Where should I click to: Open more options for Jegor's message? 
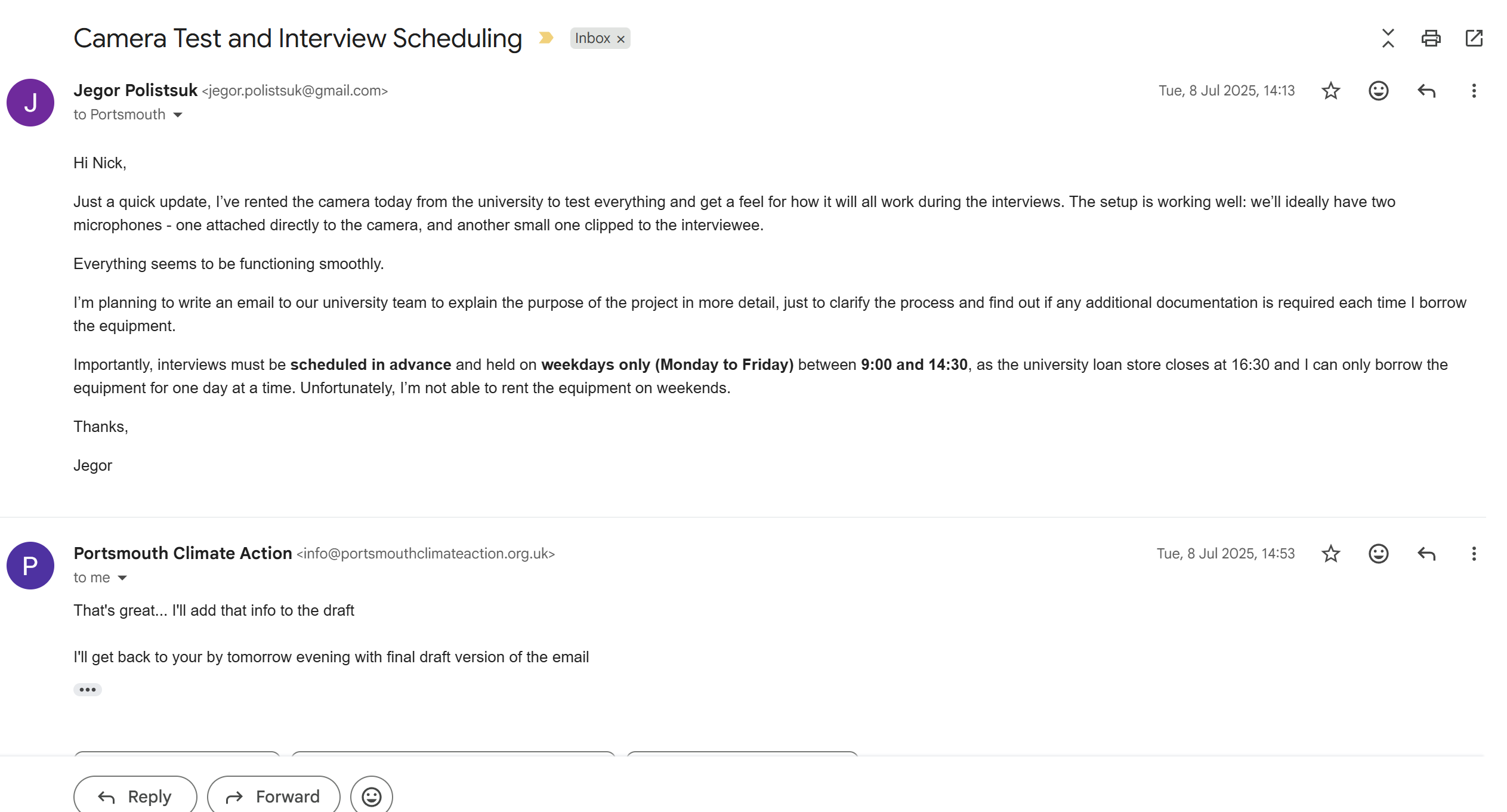pos(1474,91)
